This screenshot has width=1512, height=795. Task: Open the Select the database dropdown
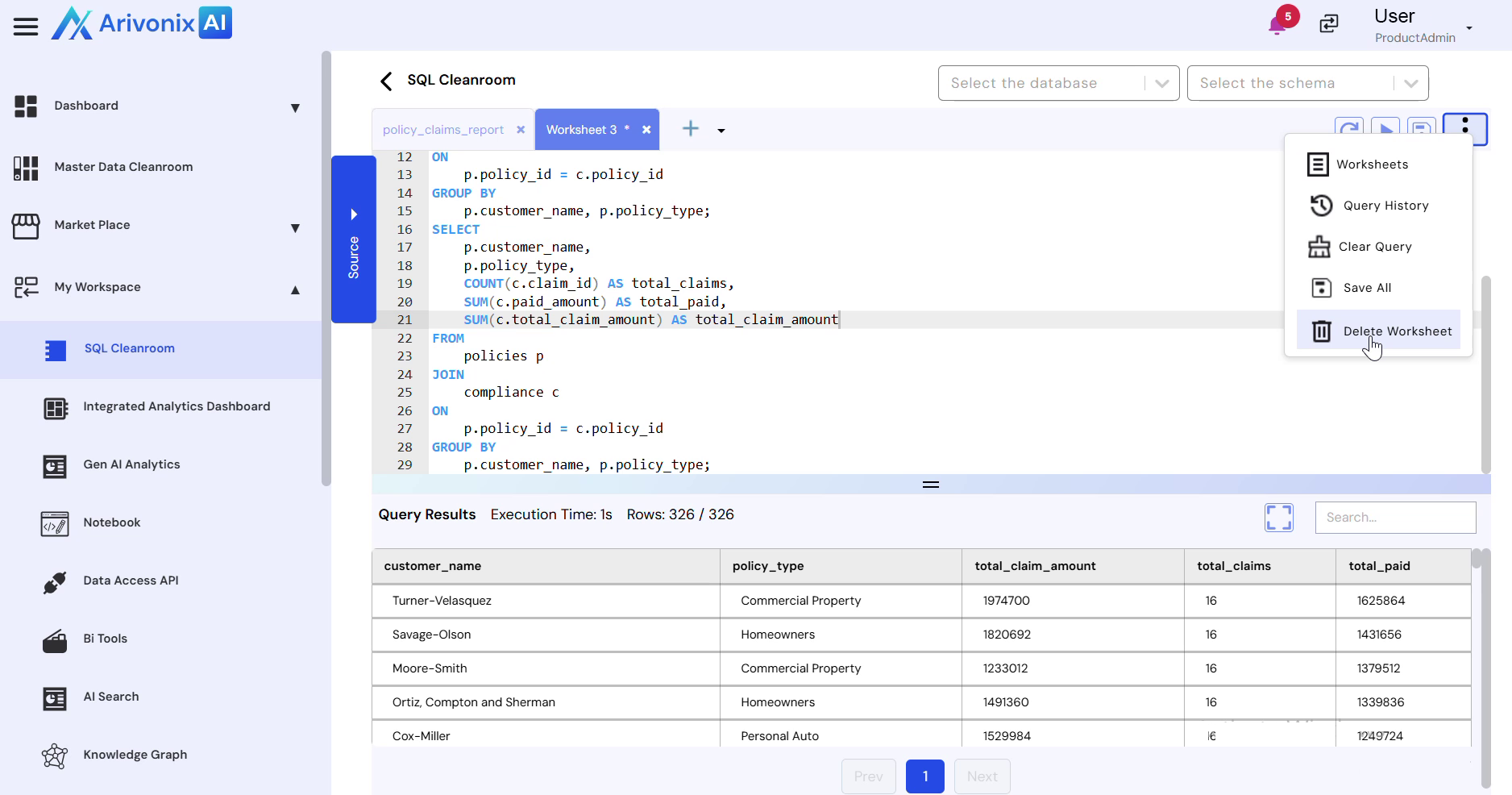1058,83
